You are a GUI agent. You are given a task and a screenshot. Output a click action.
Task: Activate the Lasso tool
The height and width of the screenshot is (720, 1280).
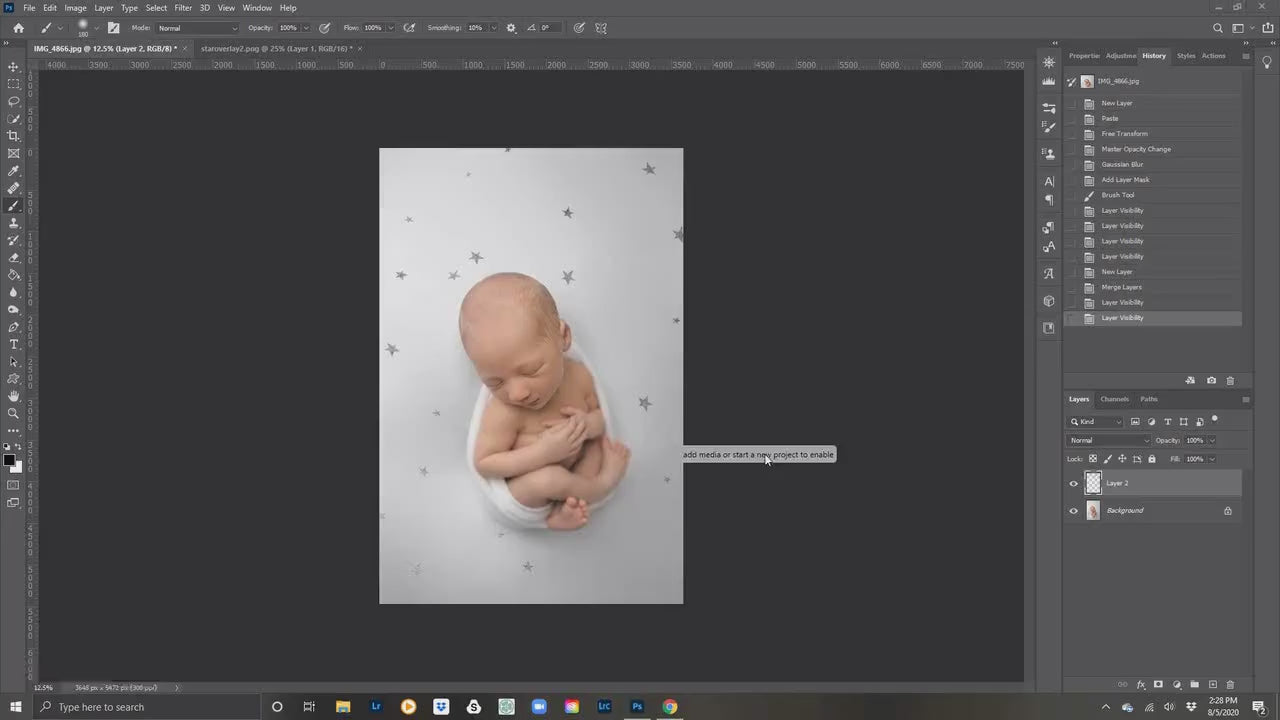(14, 101)
